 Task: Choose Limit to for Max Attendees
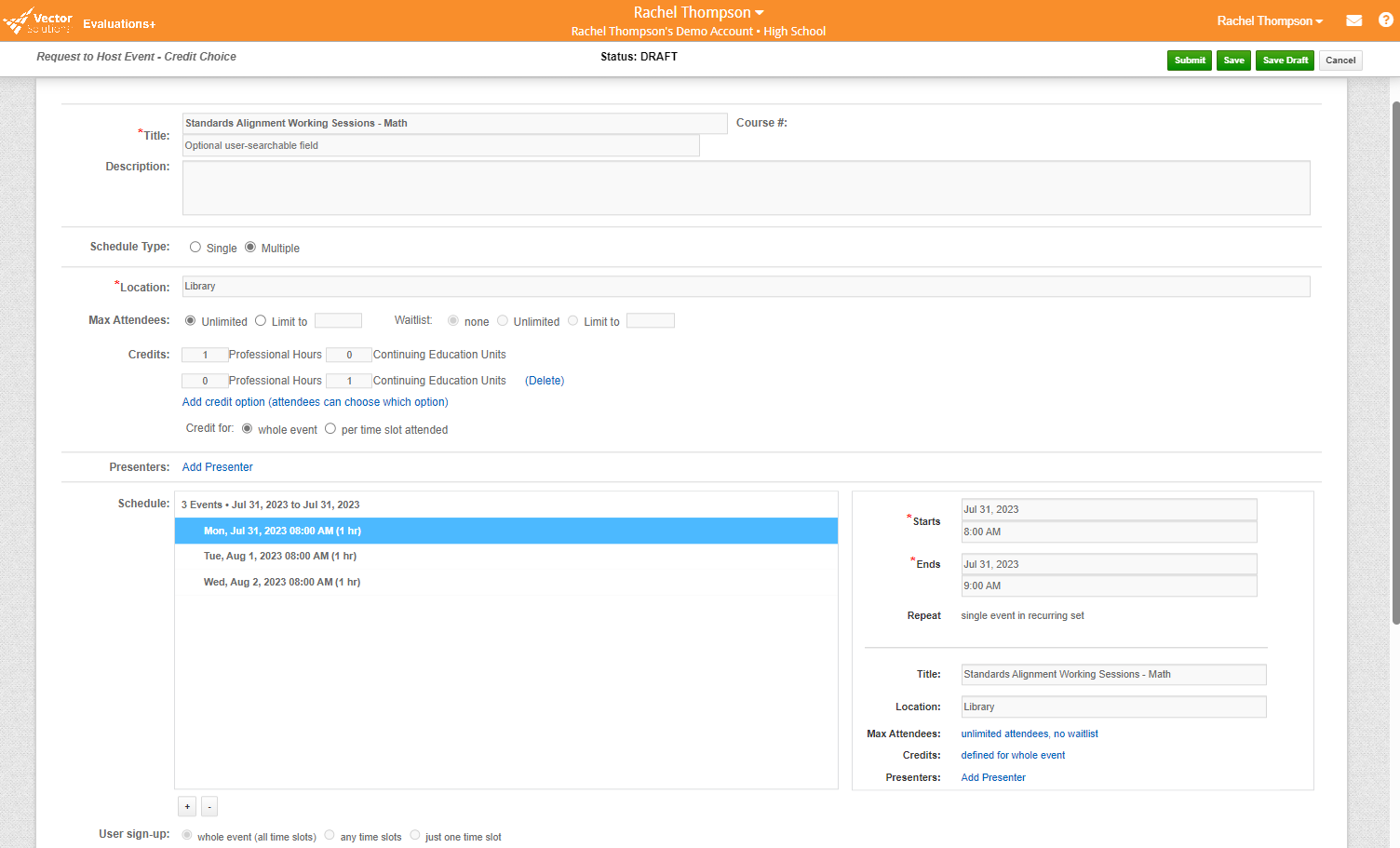coord(261,321)
